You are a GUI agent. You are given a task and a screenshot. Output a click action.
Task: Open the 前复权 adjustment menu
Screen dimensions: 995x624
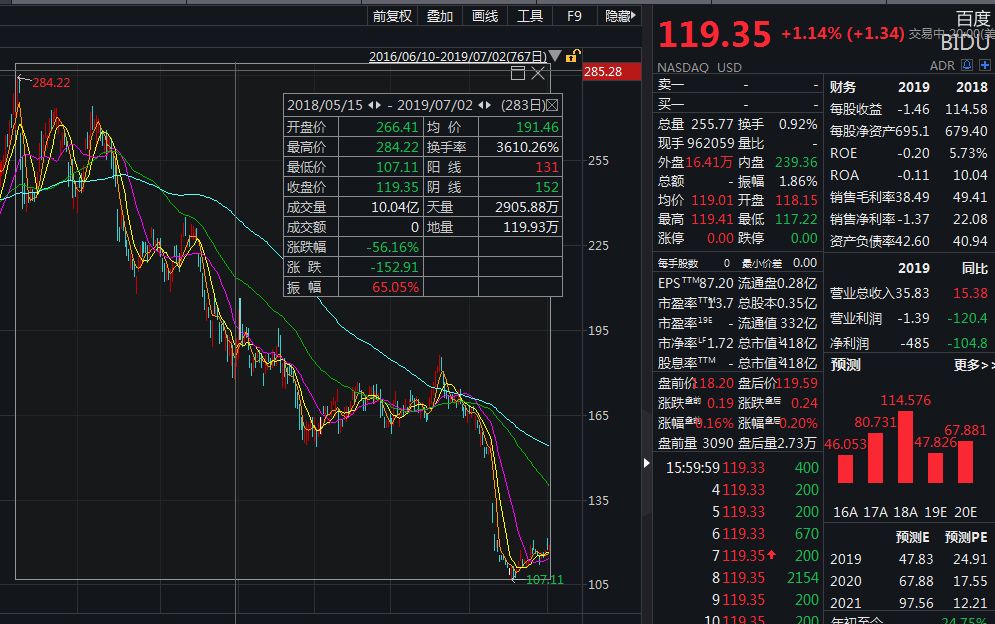(392, 17)
